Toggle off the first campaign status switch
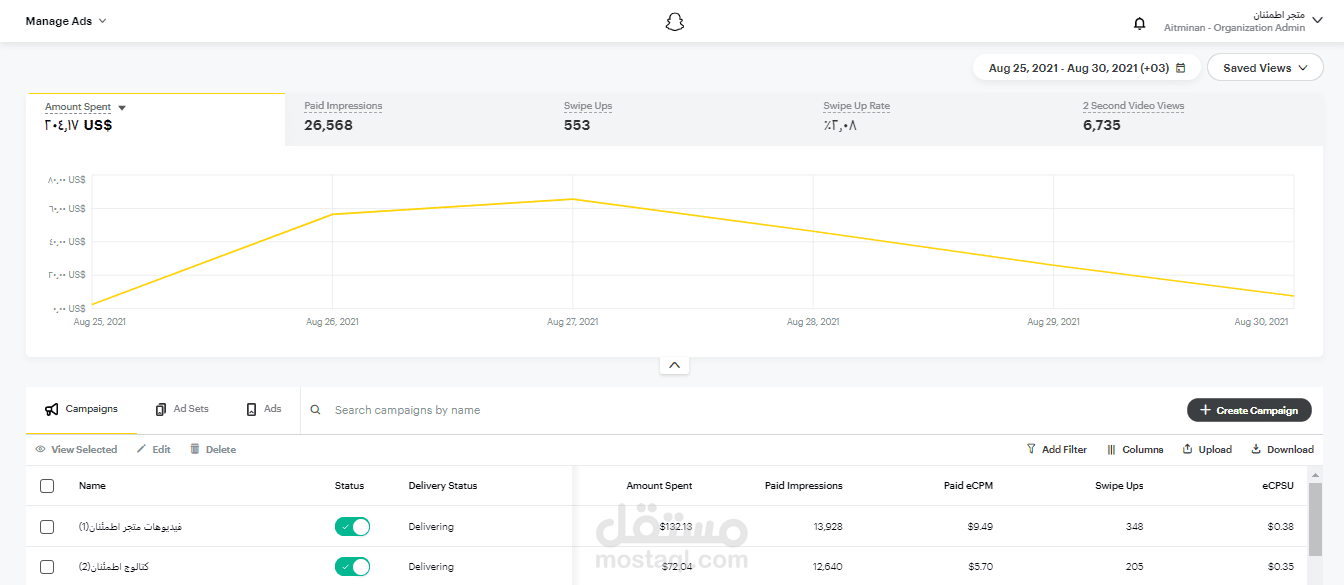This screenshot has width=1344, height=585. pyautogui.click(x=352, y=526)
